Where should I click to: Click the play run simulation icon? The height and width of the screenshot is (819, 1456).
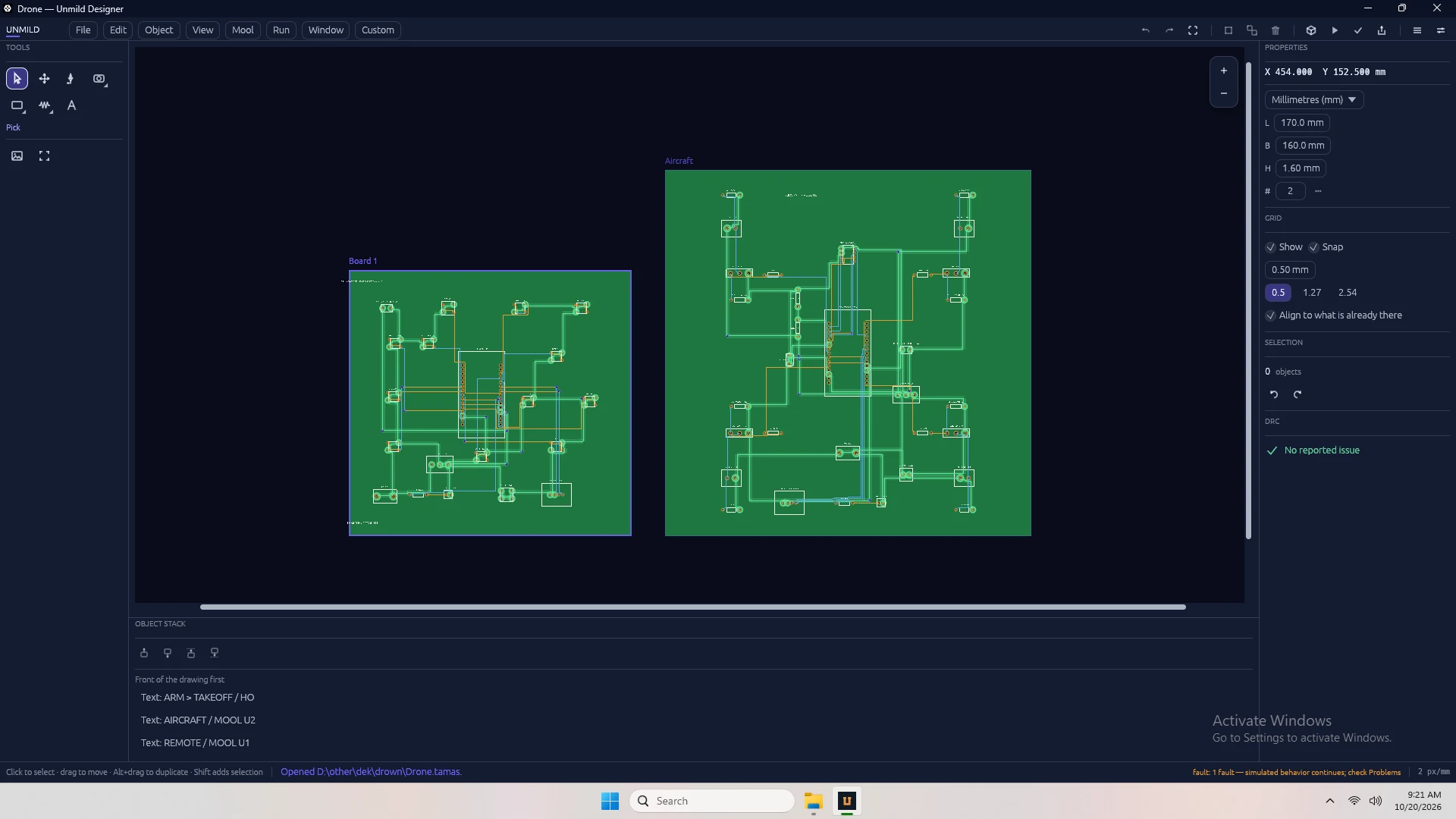1335,30
